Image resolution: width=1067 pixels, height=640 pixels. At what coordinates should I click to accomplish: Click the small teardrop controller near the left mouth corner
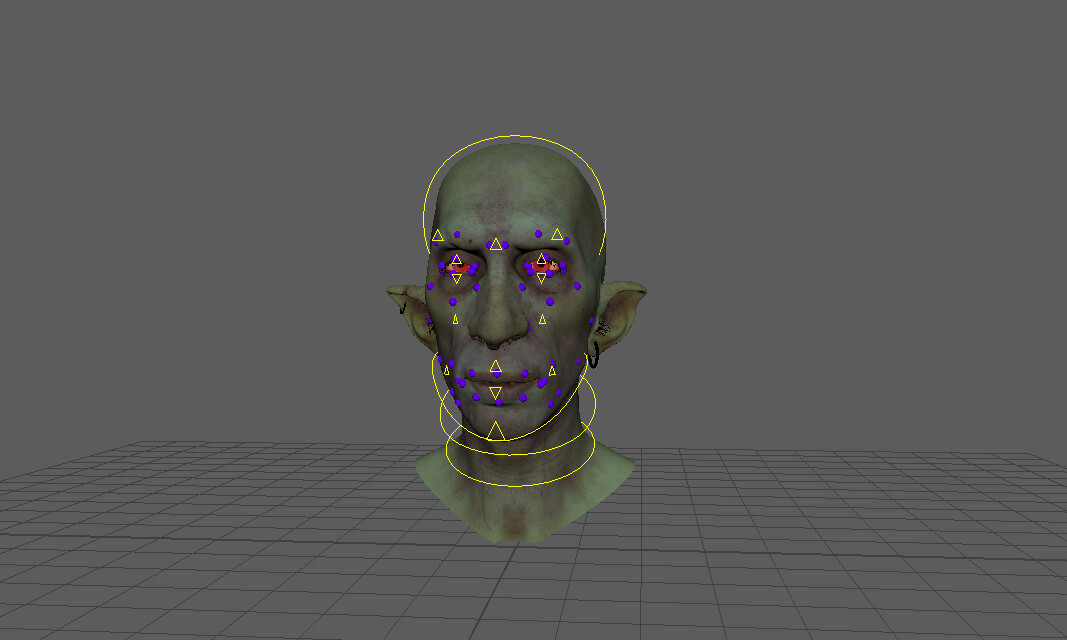click(x=446, y=370)
